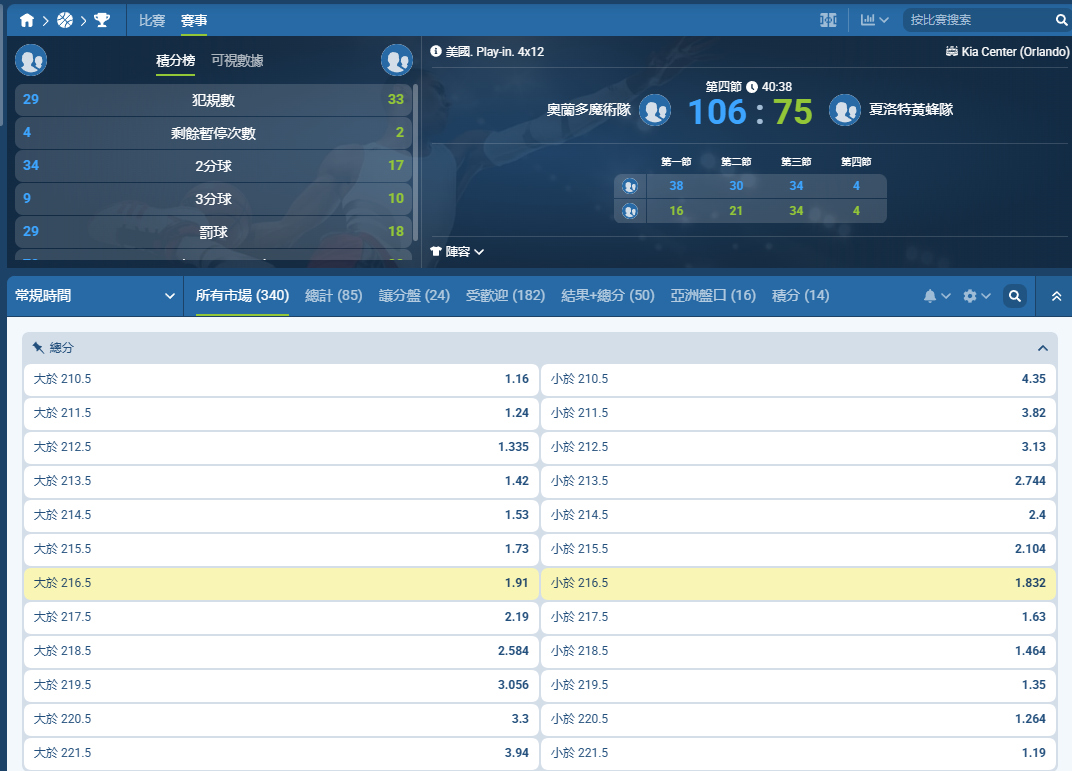The width and height of the screenshot is (1072, 771).
Task: Bet on 小於 219.5 at 1.35
Action: coord(798,685)
